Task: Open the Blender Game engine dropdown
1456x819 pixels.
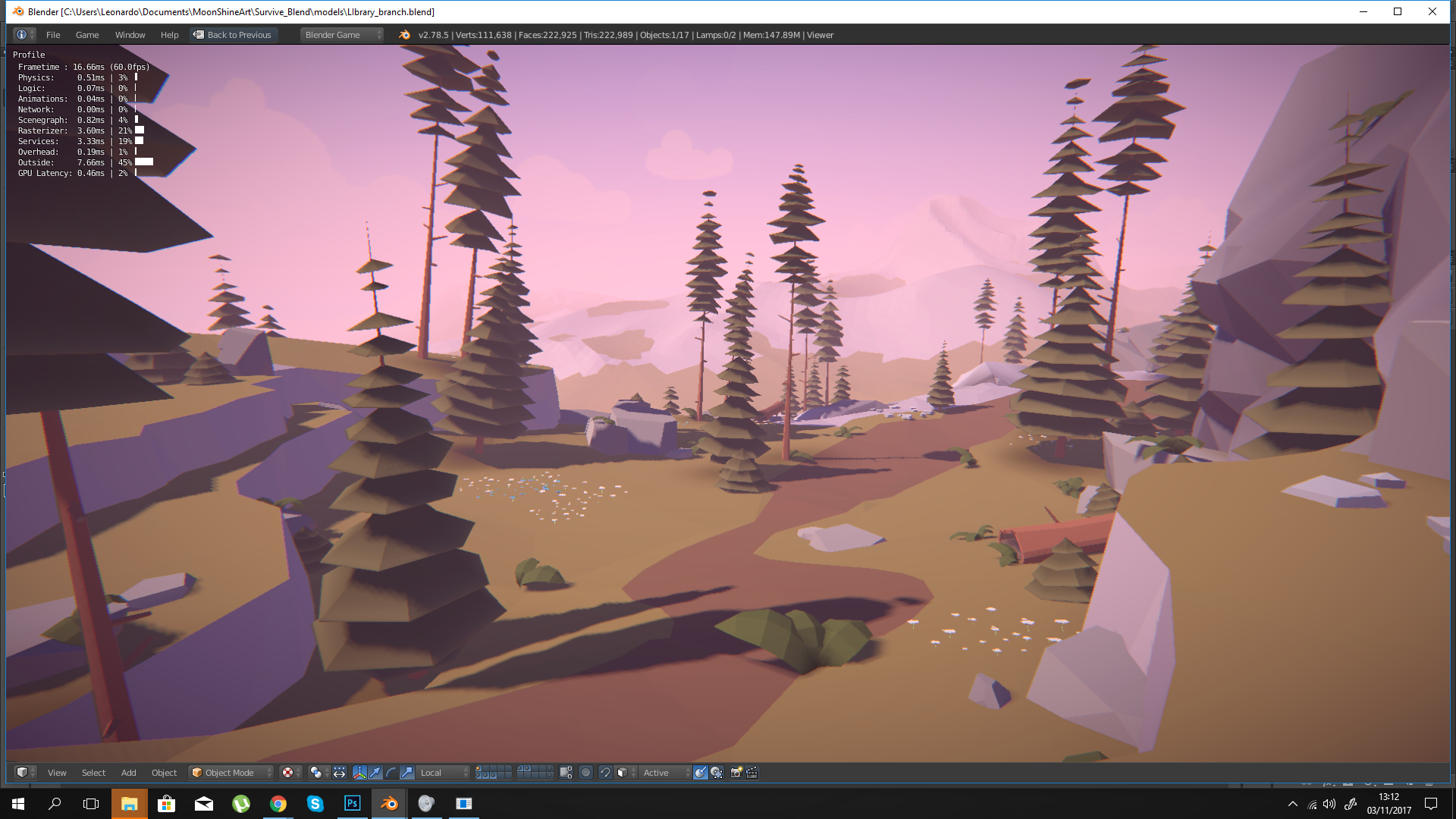Action: [340, 35]
